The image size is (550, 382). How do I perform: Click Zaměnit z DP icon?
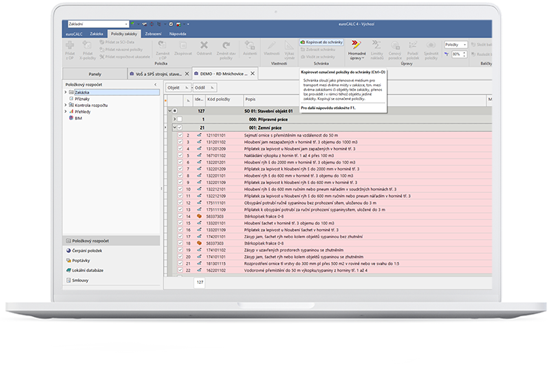(x=162, y=45)
